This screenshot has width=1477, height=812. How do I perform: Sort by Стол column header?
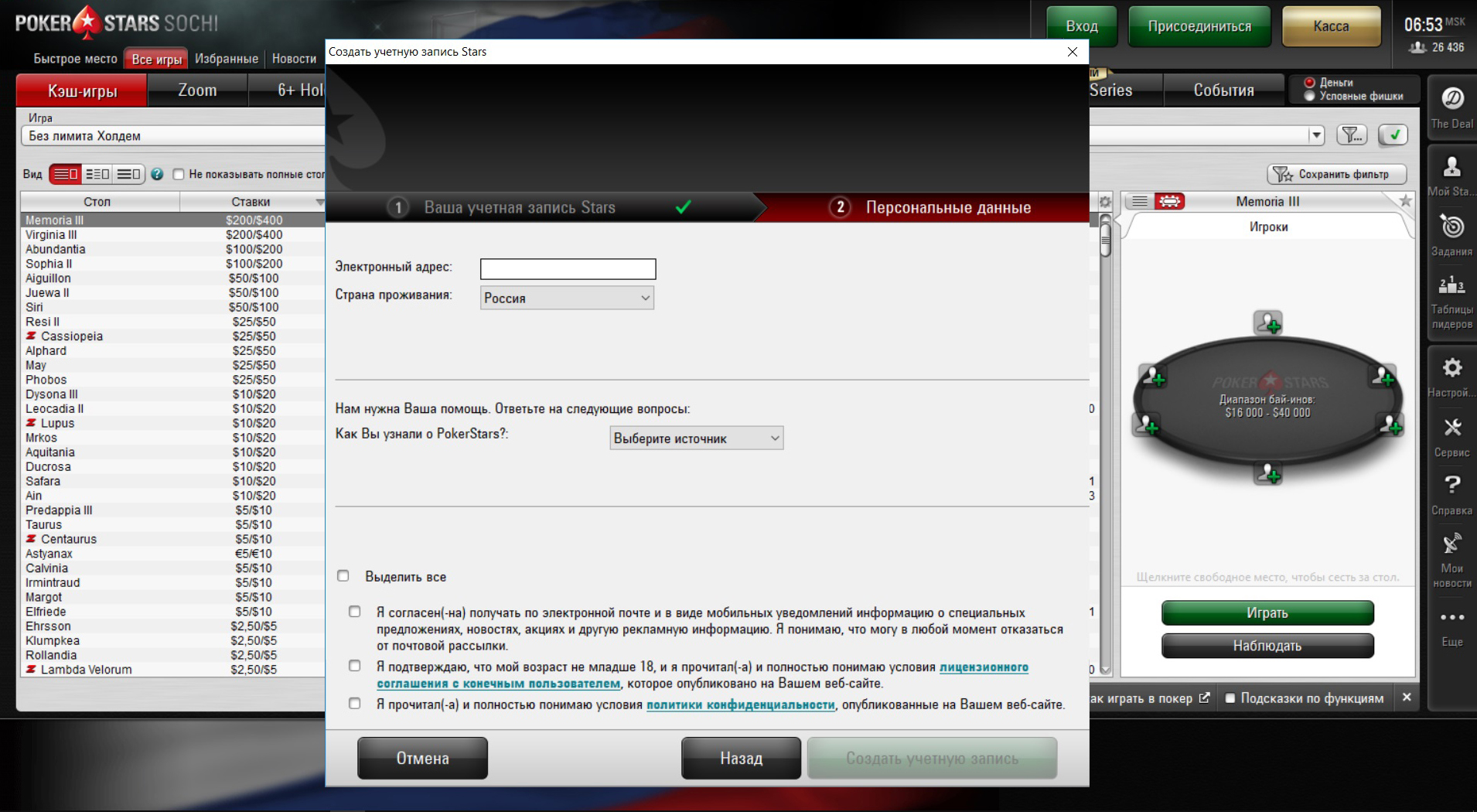[97, 202]
